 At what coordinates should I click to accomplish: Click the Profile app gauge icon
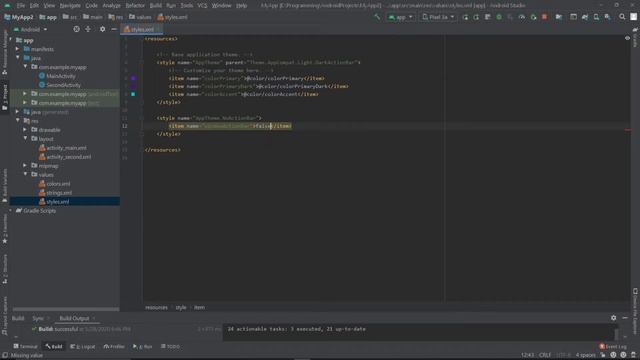pos(522,17)
